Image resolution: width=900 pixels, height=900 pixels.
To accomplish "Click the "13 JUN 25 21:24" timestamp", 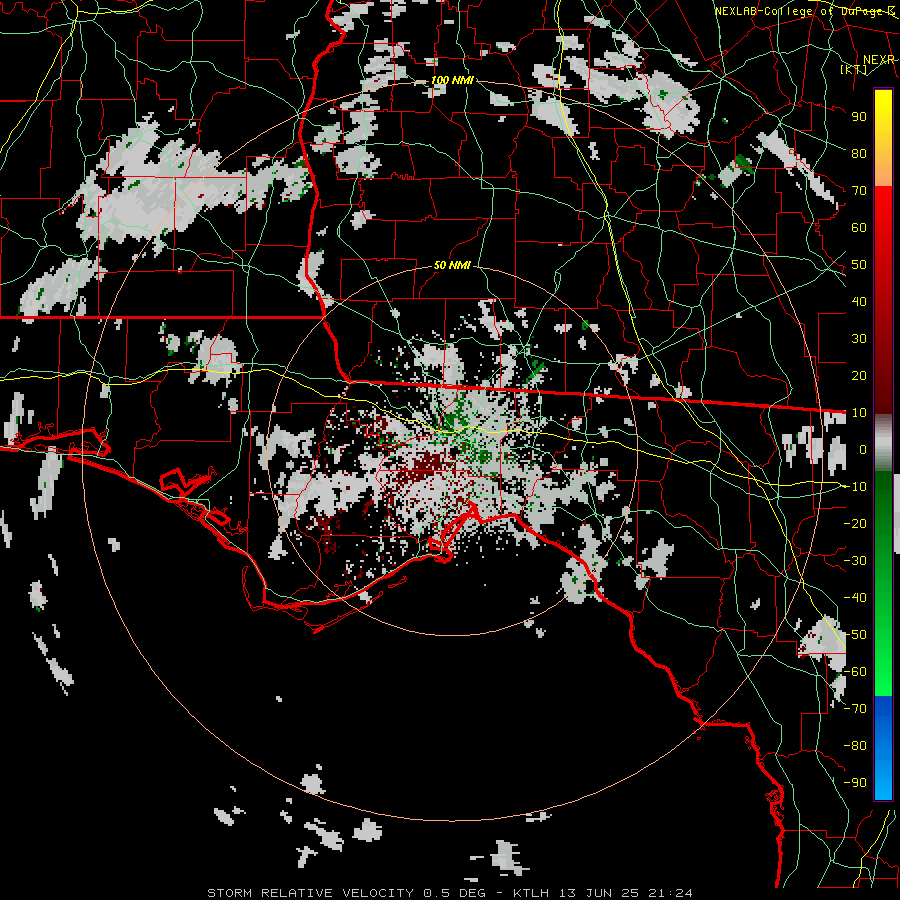I will pos(626,893).
